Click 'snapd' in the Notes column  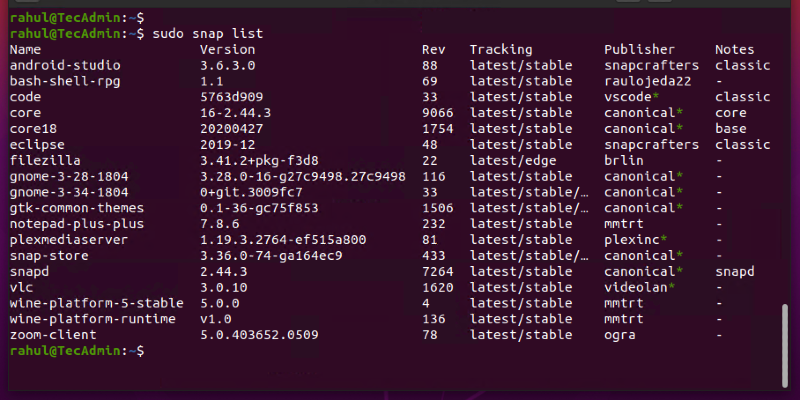(735, 272)
